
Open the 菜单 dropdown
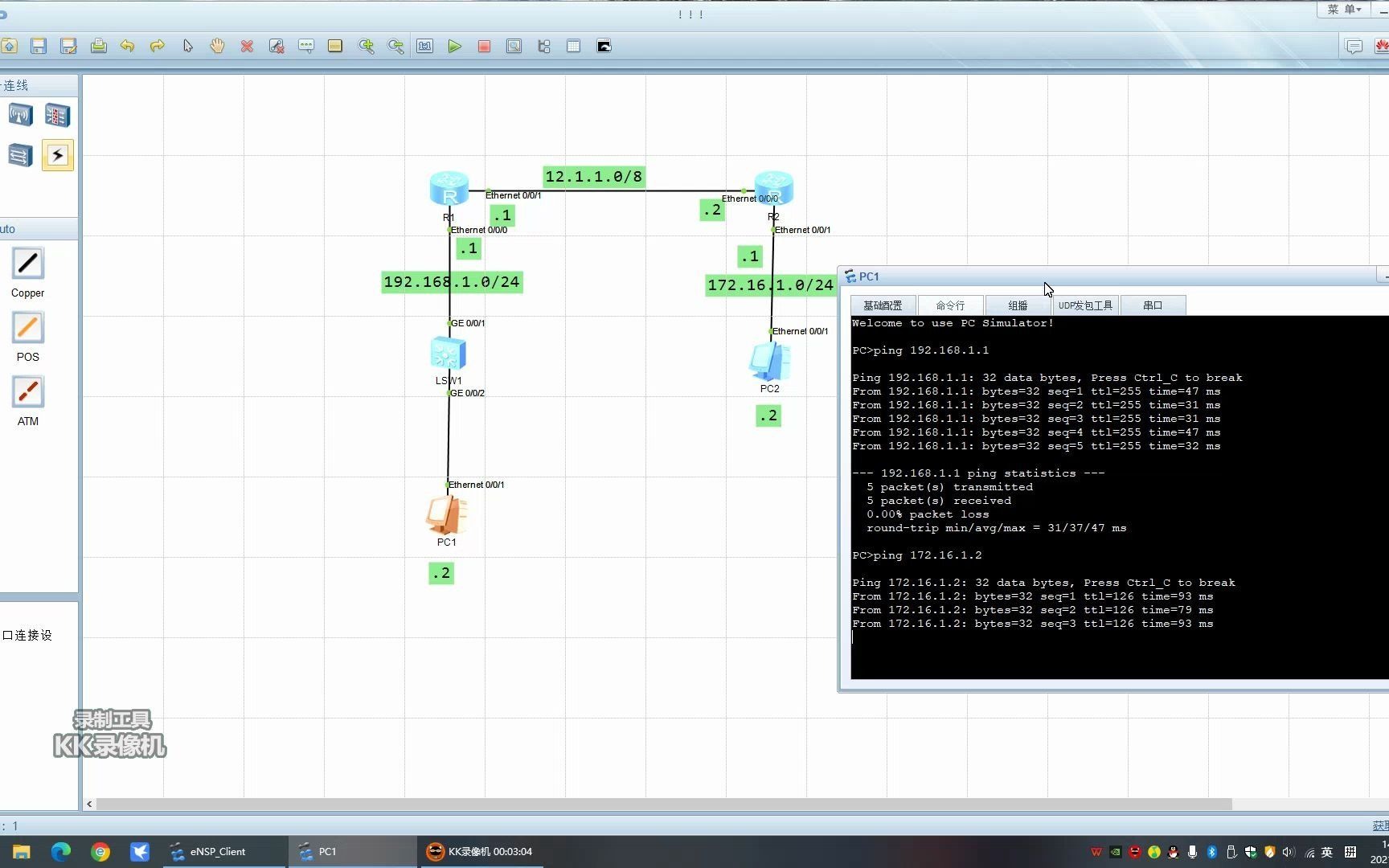coord(1343,9)
